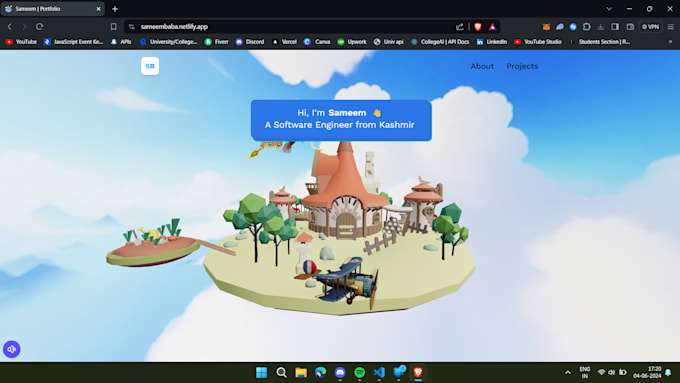Viewport: 680px width, 383px height.
Task: Open the University/College... bookmark
Action: click(169, 42)
